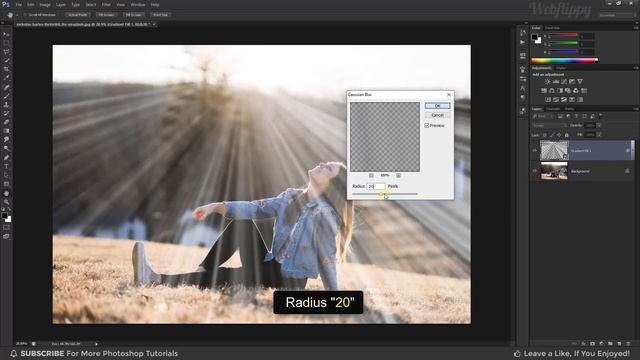This screenshot has width=640, height=360.
Task: Open the Image menu
Action: (x=45, y=5)
